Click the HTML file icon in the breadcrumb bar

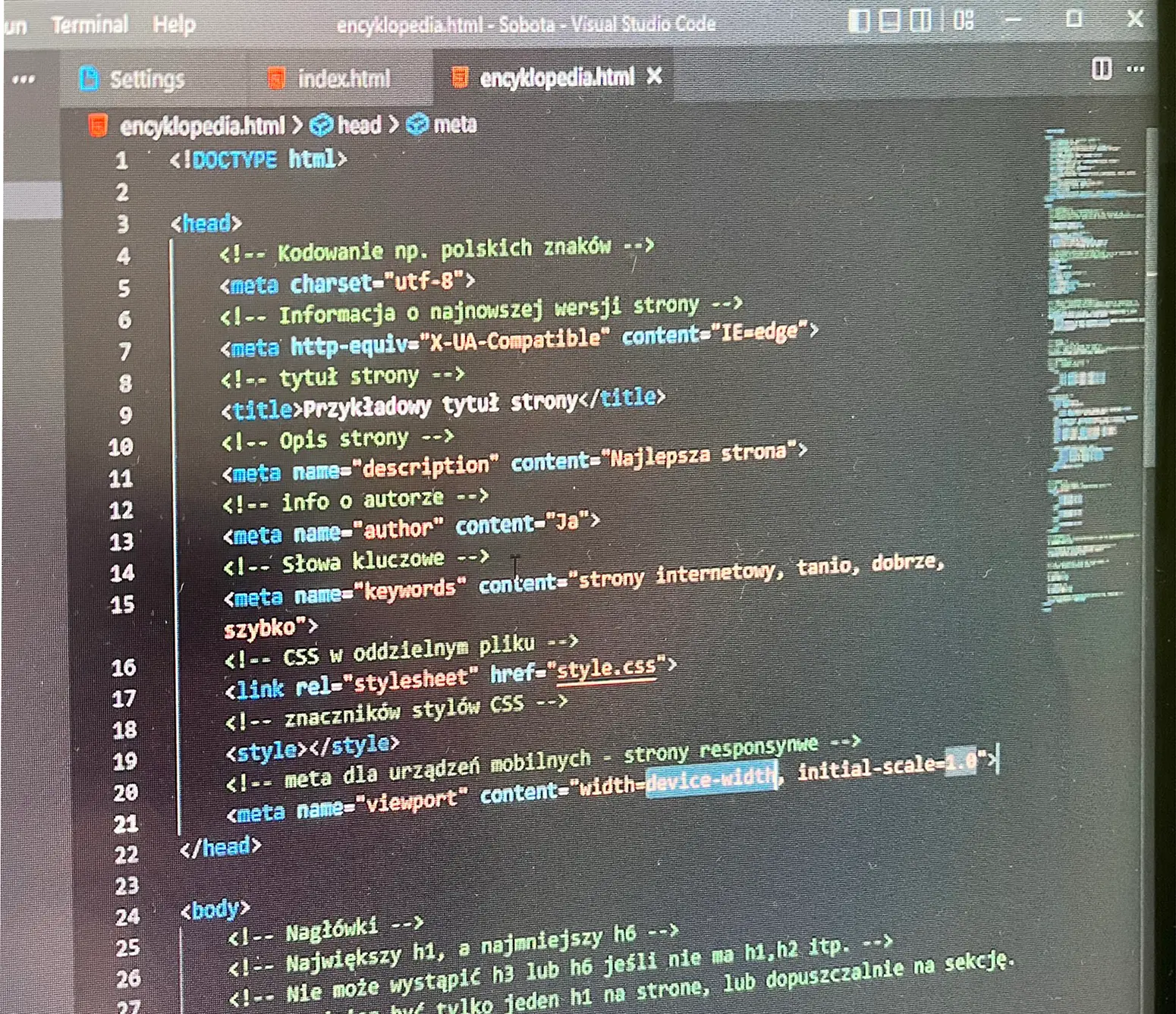97,125
